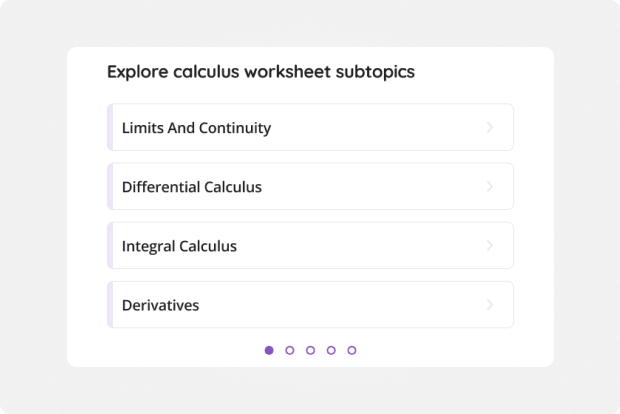This screenshot has height=414, width=620.
Task: Click the purple accent bar beside Differential Calculus
Action: click(109, 187)
